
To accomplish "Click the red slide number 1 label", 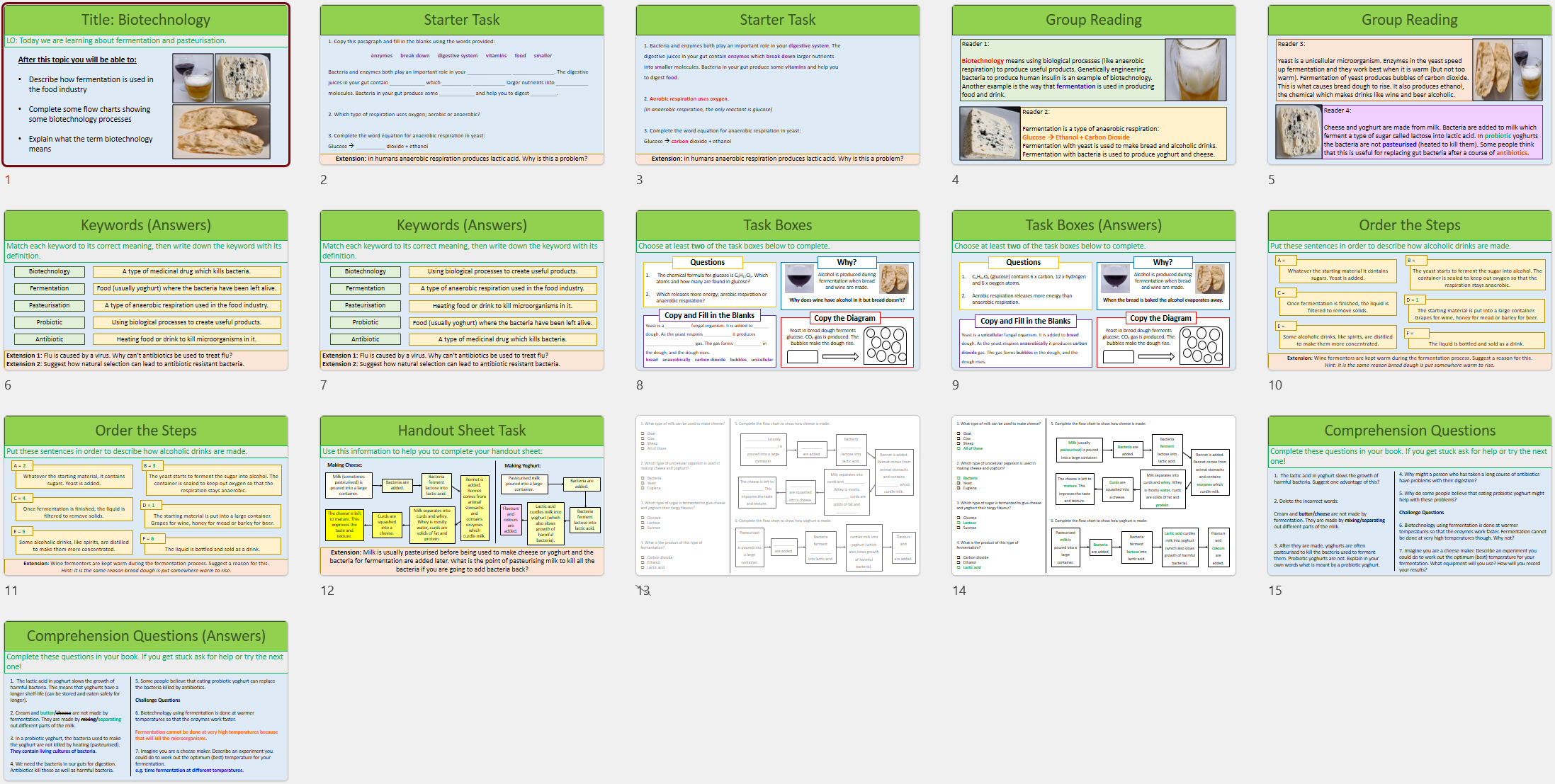I will tap(8, 180).
